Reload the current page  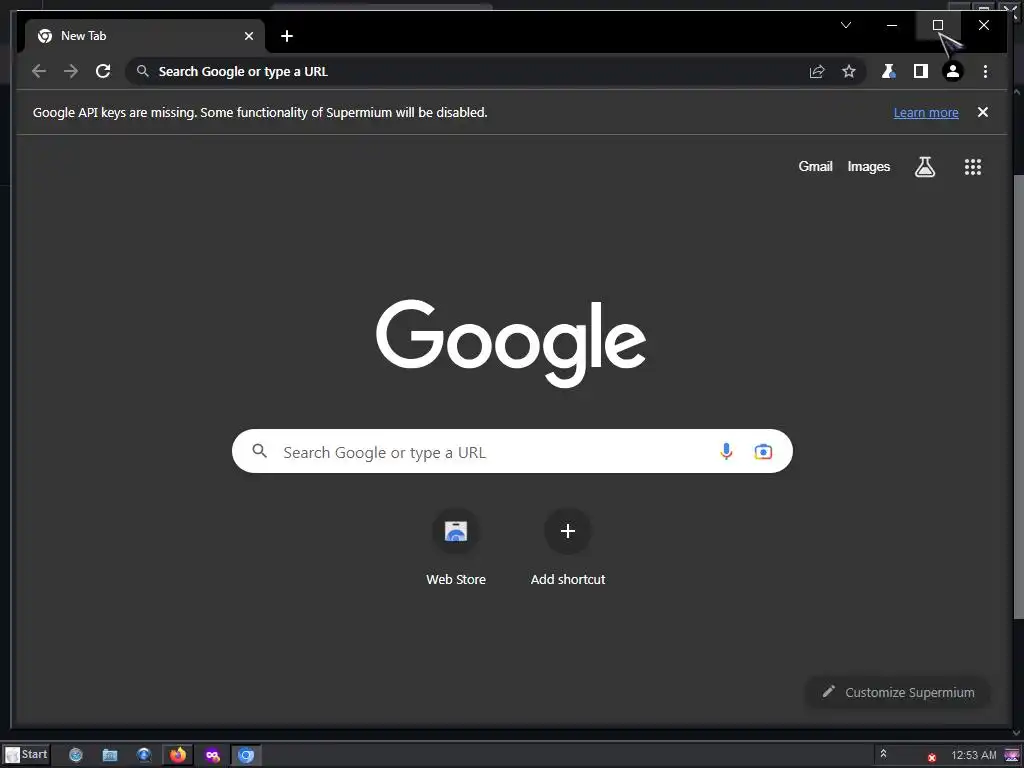103,71
